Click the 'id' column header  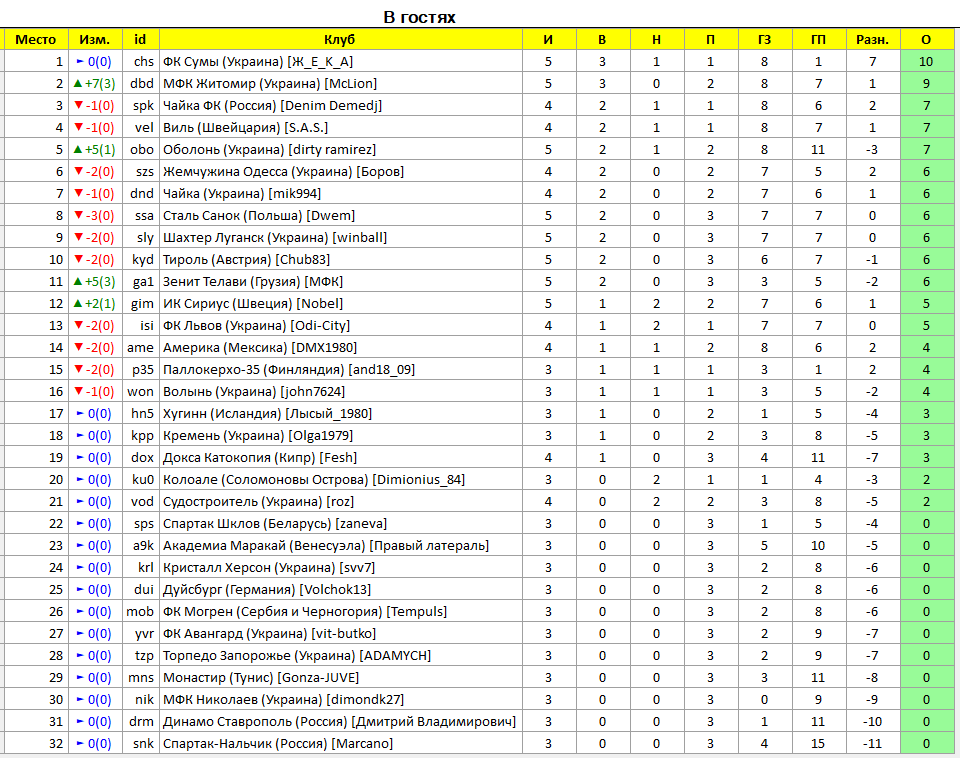coord(140,40)
